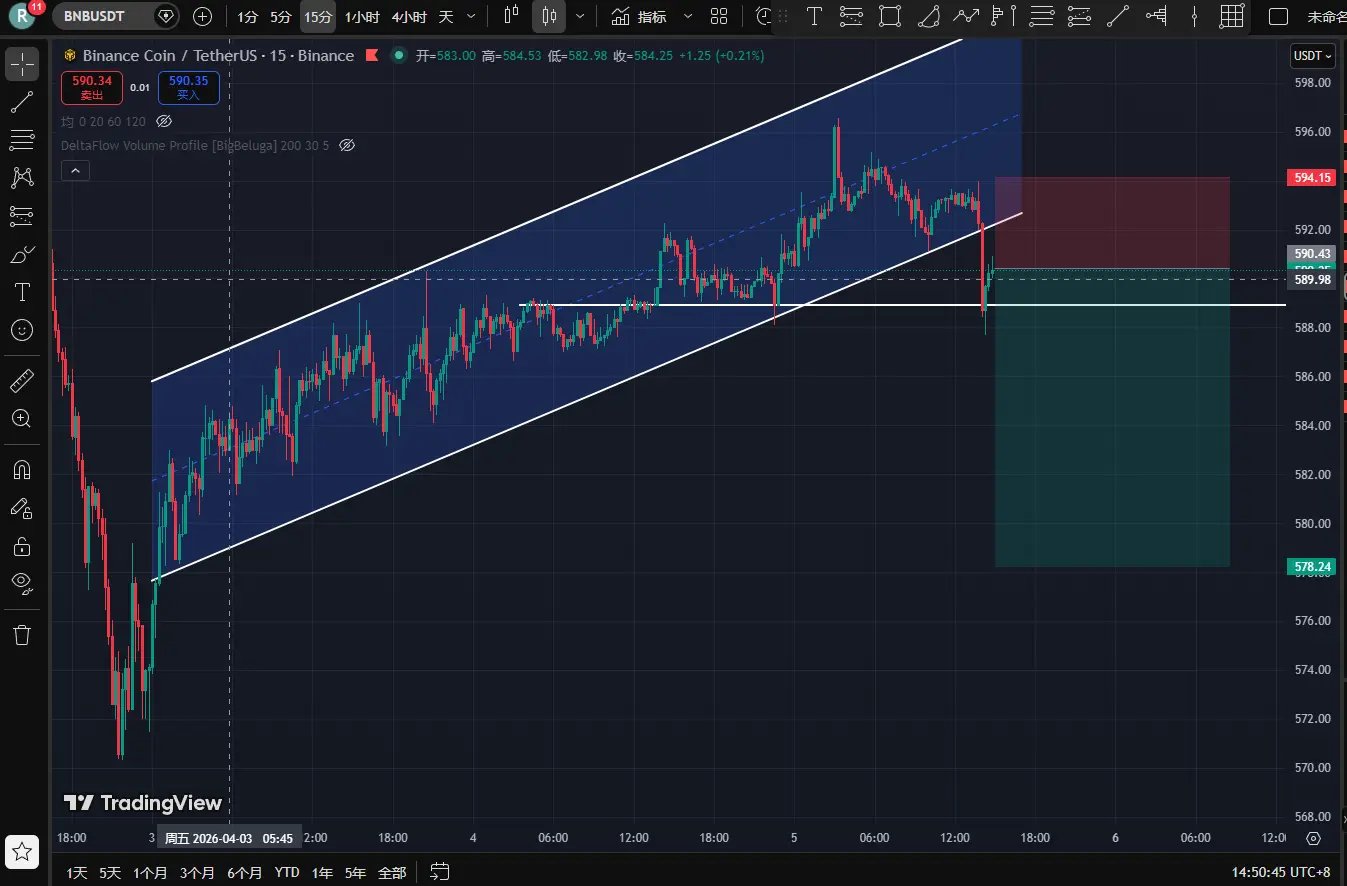Set the date range to 3个月
1347x886 pixels.
tap(197, 872)
